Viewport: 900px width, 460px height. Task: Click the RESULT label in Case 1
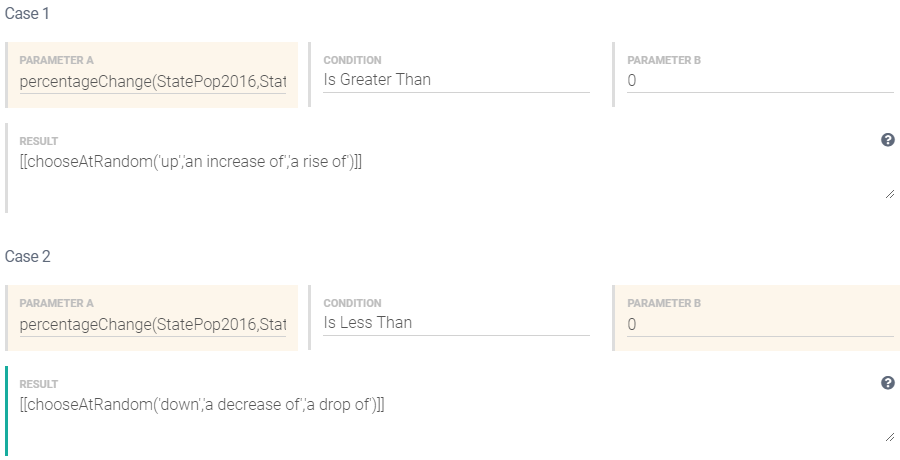tap(39, 142)
